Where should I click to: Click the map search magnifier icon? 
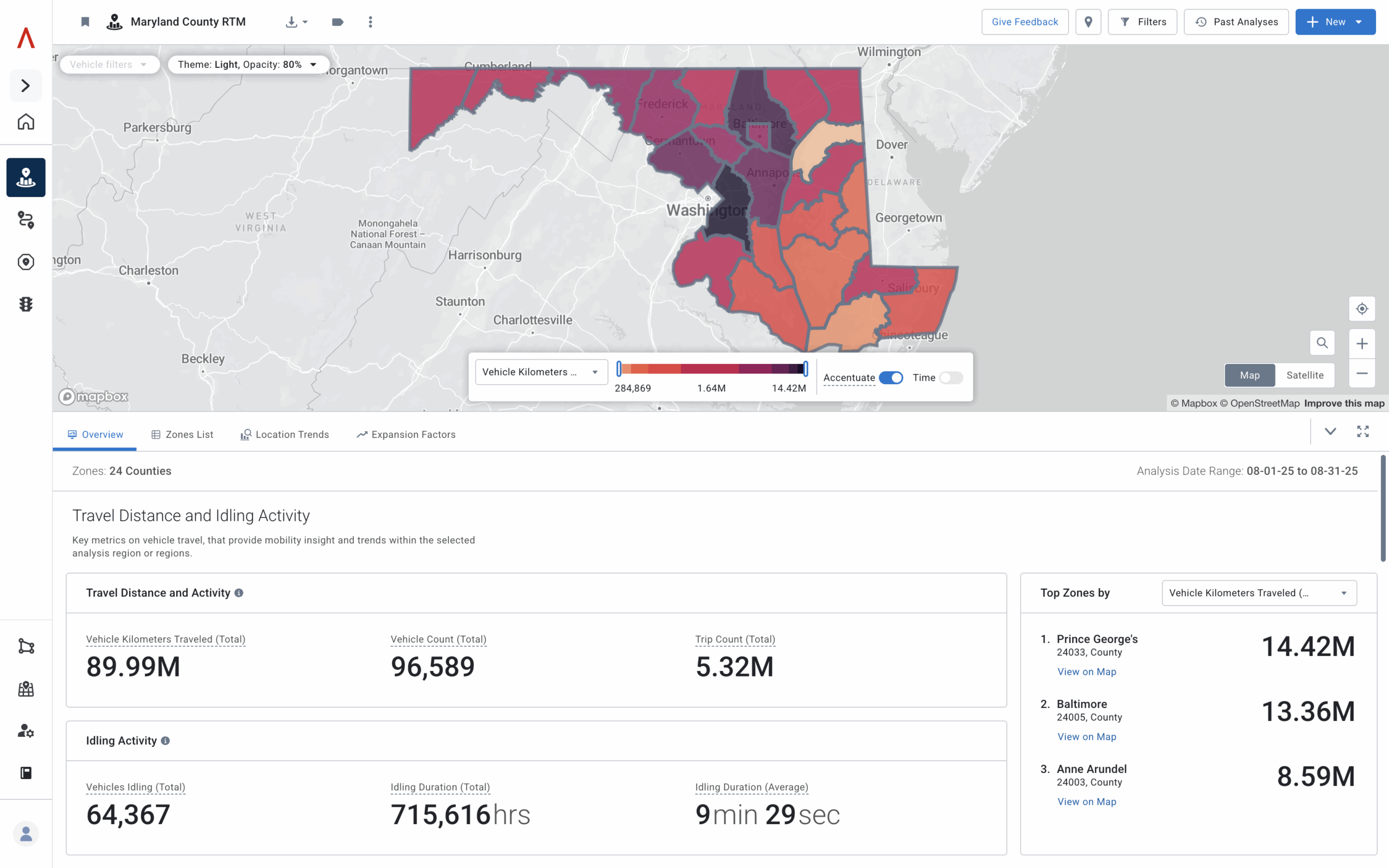1322,343
